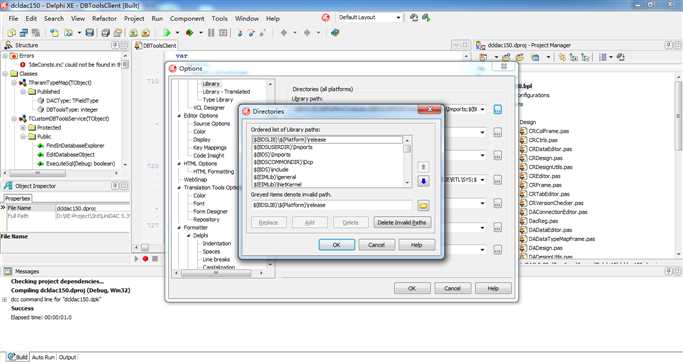Click the library path edit field
Viewport: 683px width, 362px height.
[331, 205]
